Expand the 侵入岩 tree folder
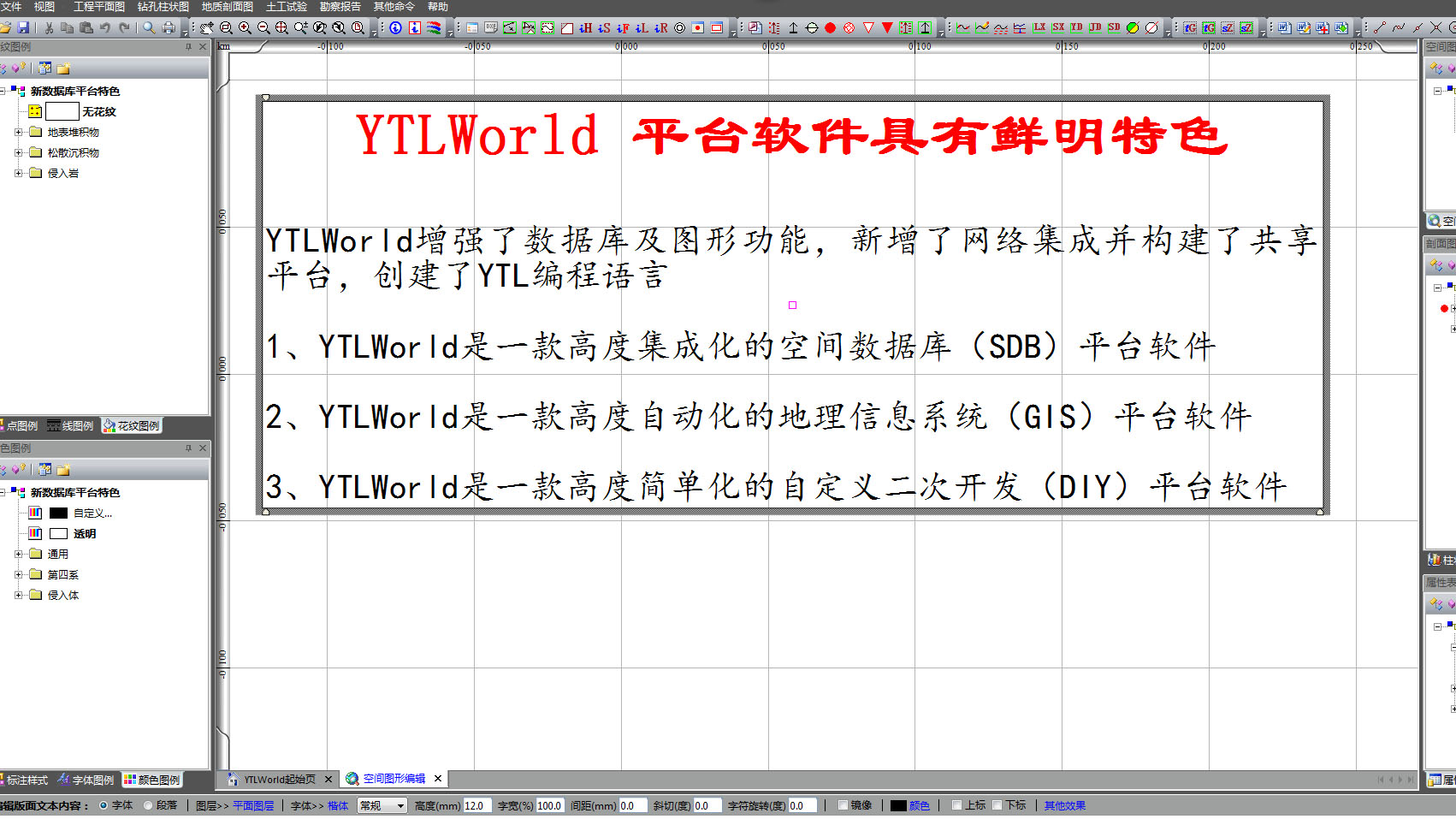 point(19,173)
